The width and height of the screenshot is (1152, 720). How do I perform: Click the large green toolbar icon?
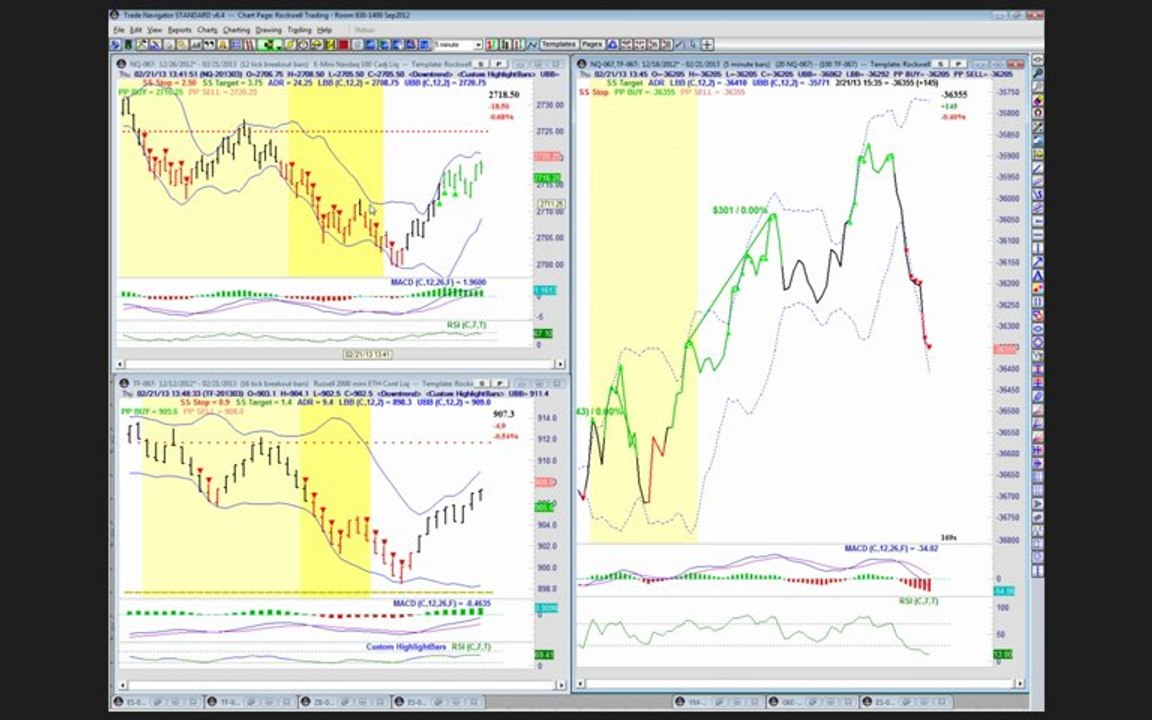268,45
